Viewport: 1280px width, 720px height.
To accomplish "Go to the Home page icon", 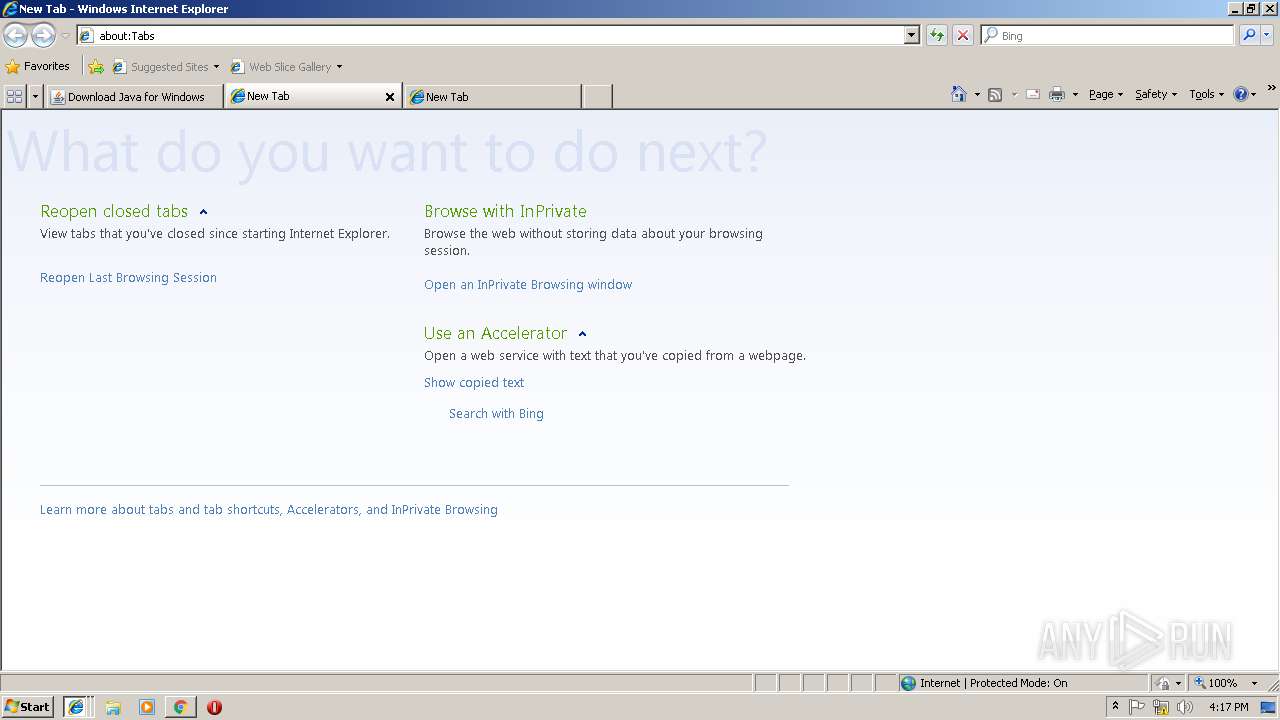I will click(x=959, y=94).
